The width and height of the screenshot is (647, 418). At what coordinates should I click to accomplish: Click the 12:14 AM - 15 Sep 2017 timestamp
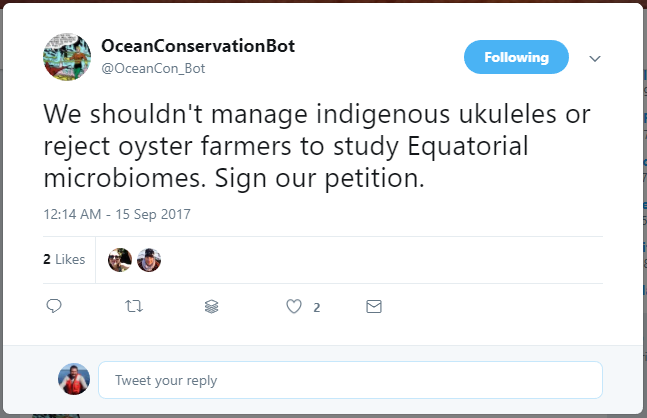point(117,214)
